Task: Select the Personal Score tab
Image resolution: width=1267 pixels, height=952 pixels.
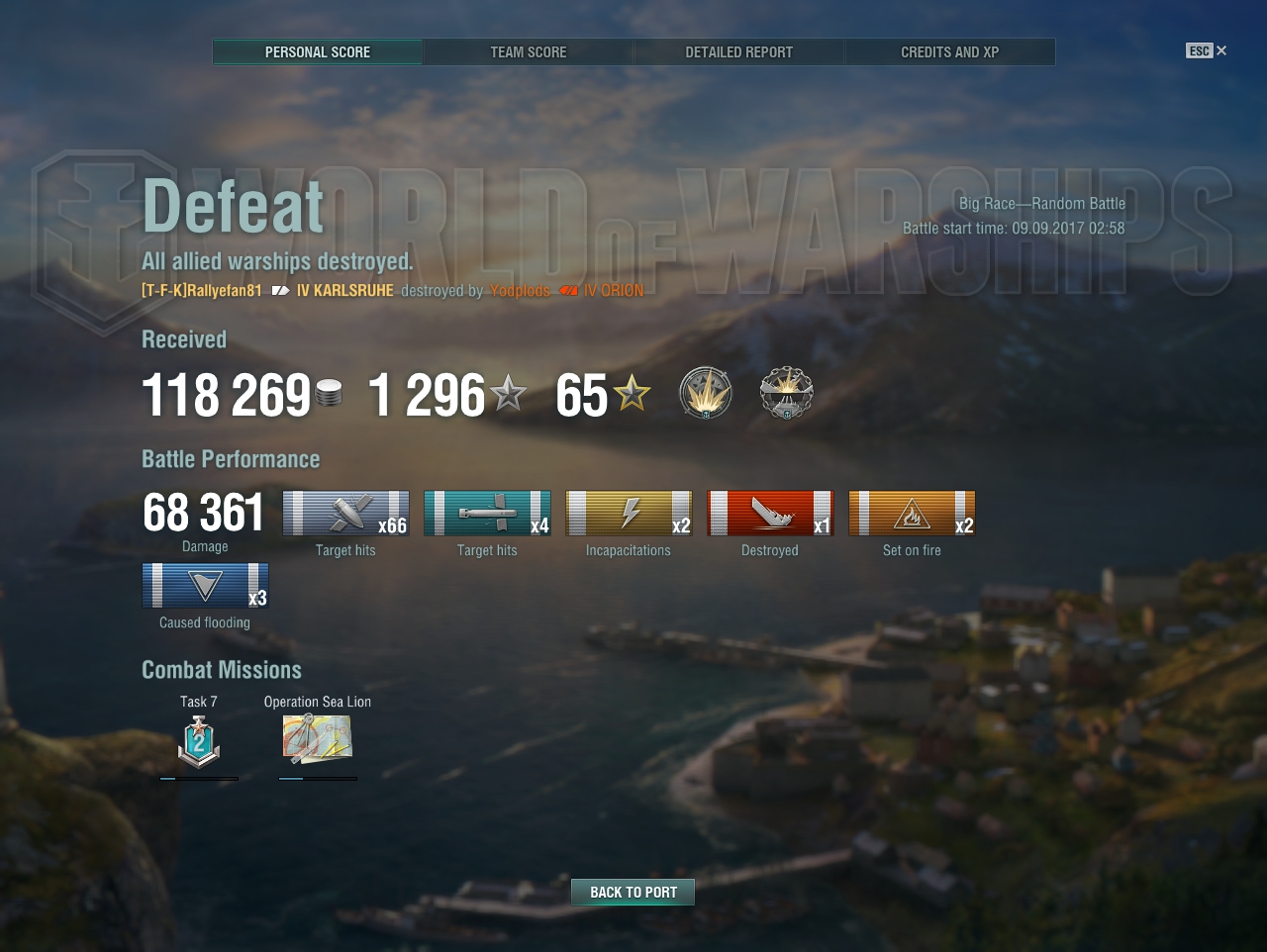Action: (x=318, y=52)
